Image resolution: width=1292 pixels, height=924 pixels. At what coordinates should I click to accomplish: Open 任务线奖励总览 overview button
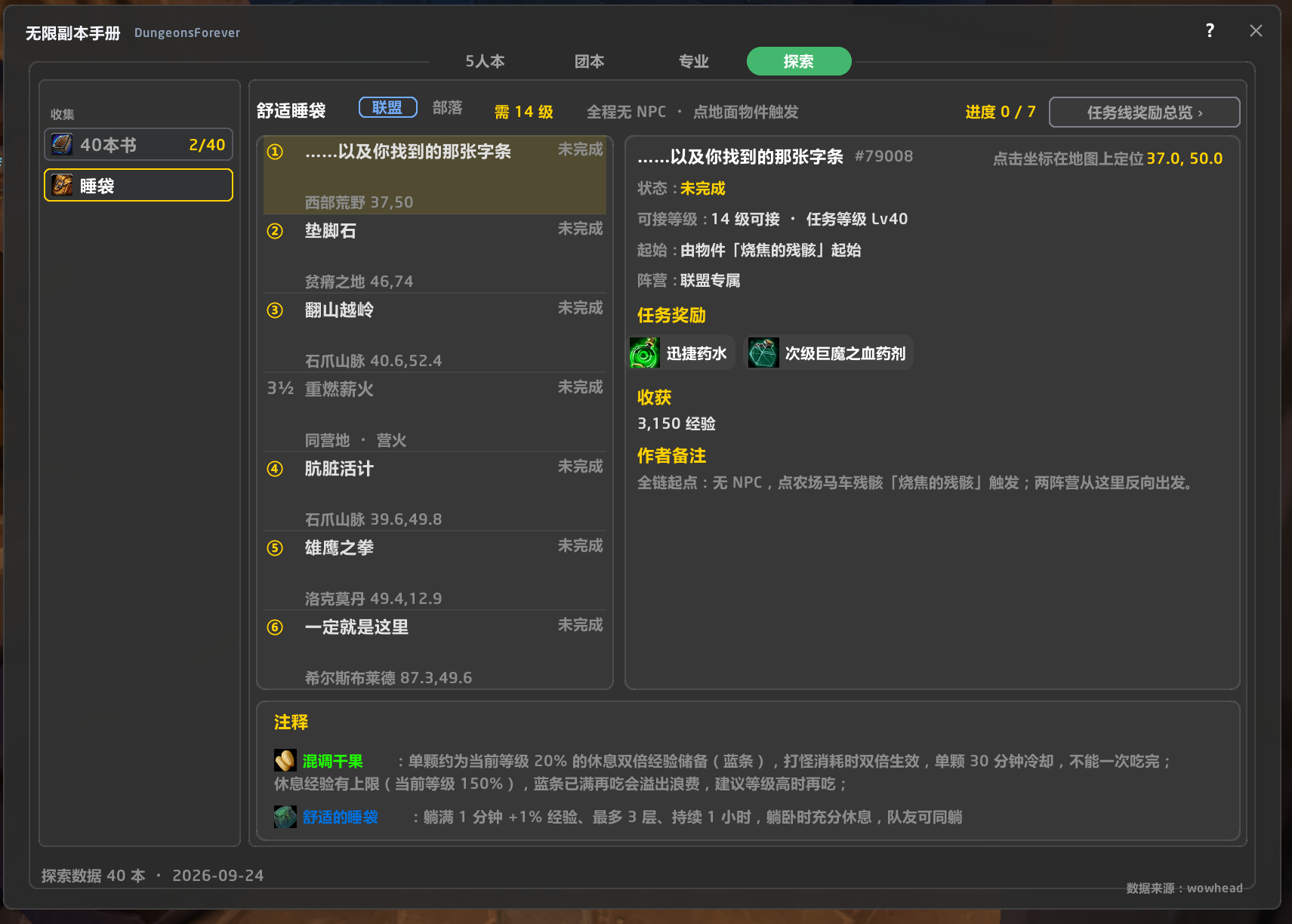pos(1144,112)
